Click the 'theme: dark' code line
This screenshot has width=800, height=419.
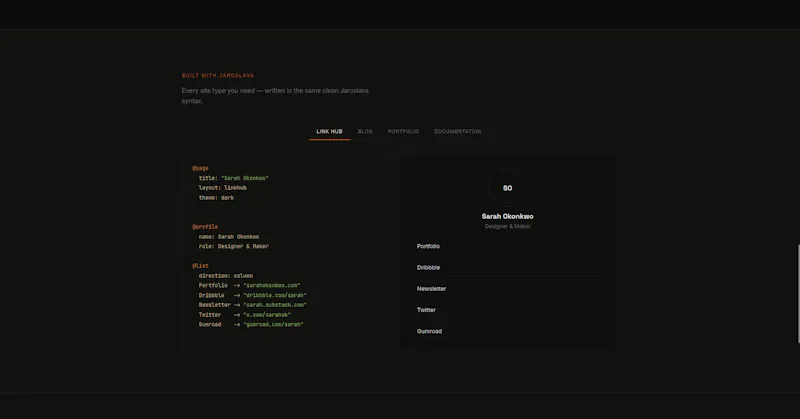point(216,198)
